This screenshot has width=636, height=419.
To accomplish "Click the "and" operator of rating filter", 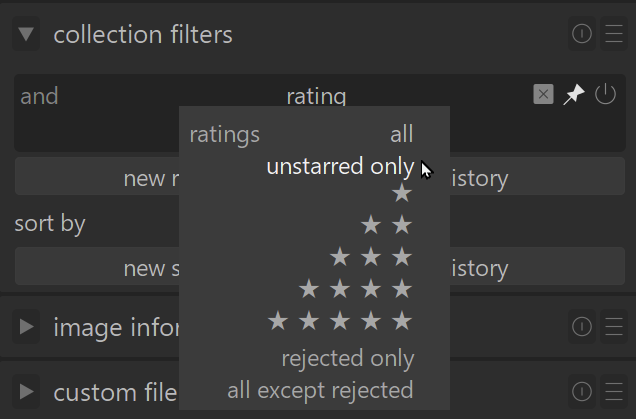I will click(40, 96).
